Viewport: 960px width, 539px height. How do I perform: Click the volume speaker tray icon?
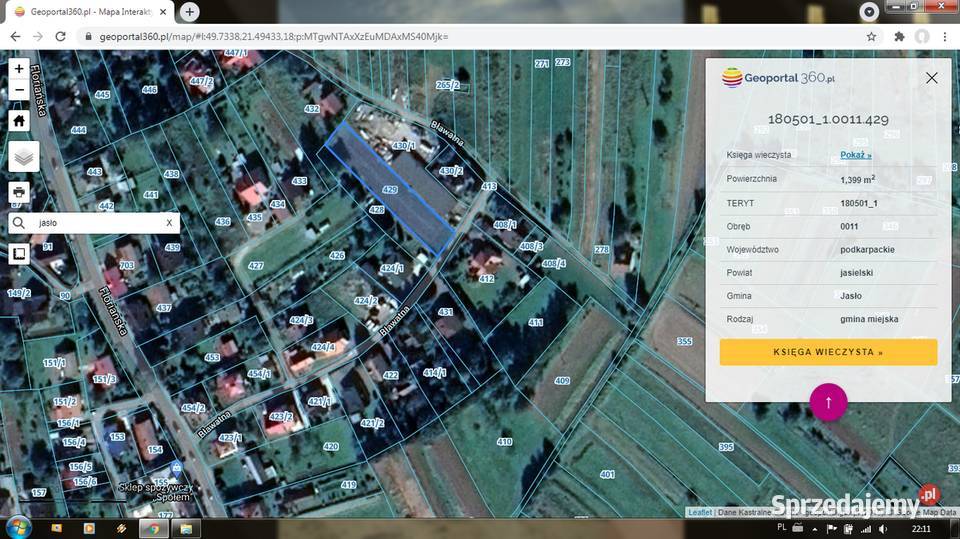pyautogui.click(x=882, y=529)
